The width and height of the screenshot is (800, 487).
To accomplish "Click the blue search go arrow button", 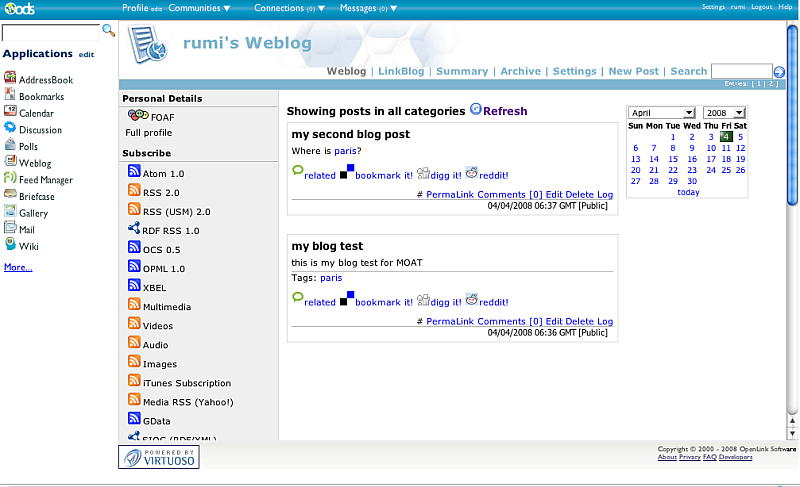I will click(779, 72).
